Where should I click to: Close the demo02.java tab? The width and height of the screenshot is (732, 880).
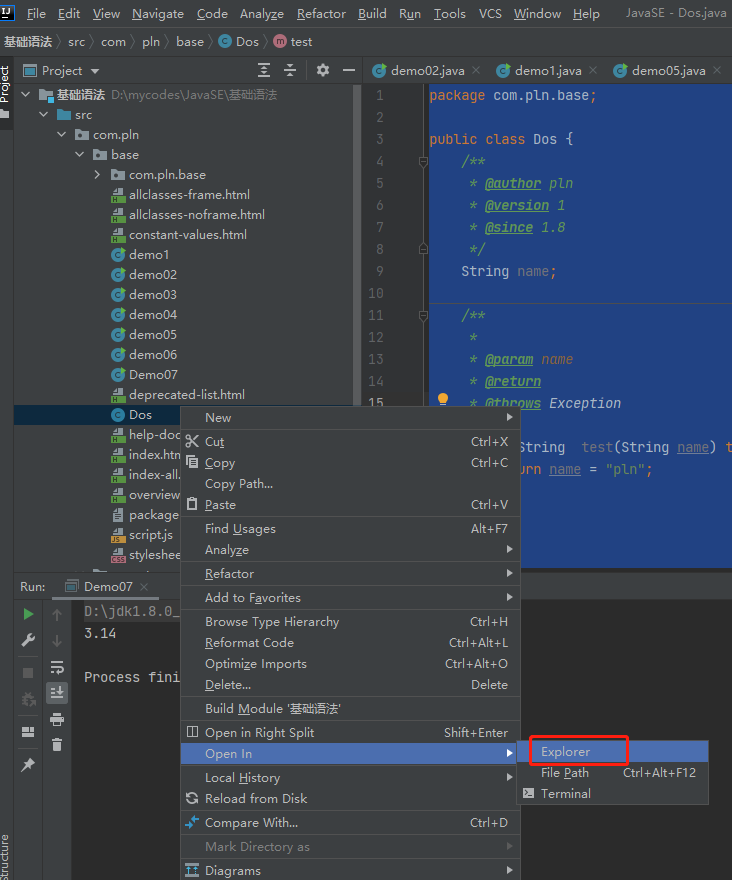(477, 70)
